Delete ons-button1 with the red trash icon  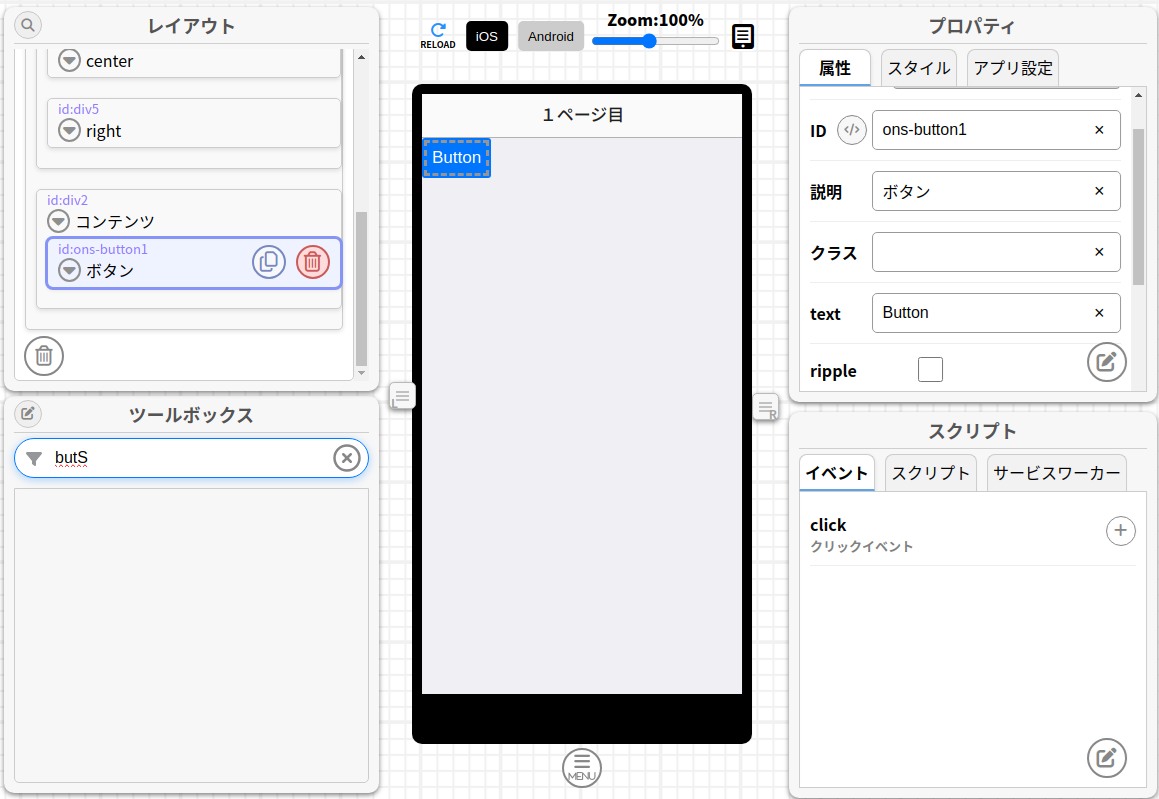[312, 261]
